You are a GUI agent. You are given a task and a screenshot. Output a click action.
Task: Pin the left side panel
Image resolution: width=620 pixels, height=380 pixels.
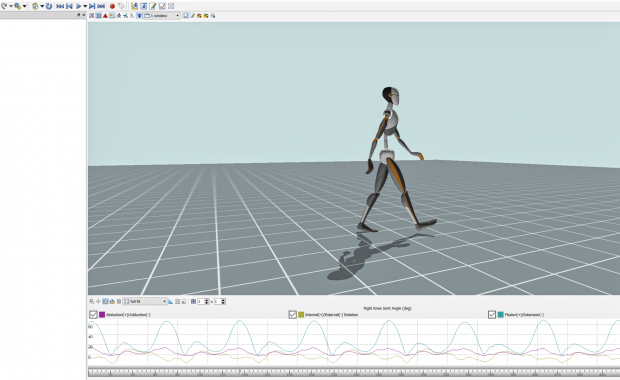click(x=78, y=15)
